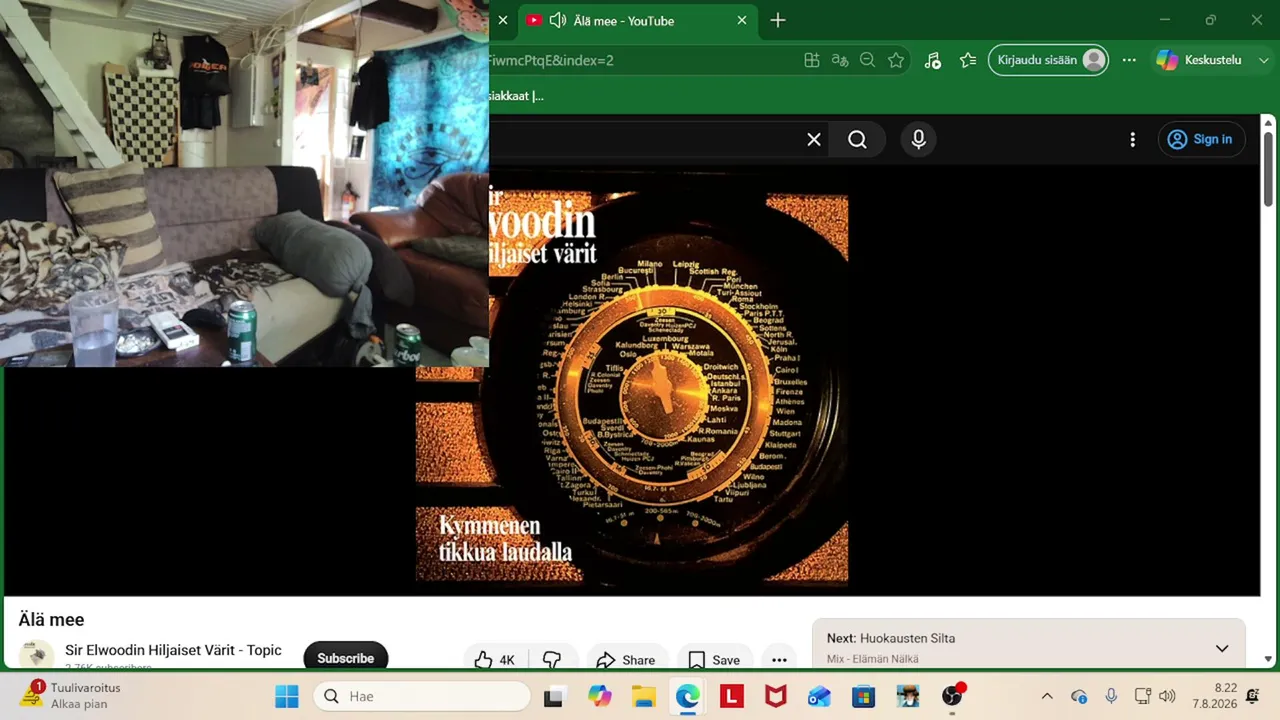The height and width of the screenshot is (720, 1280).
Task: Clear the YouTube search box
Action: [814, 140]
